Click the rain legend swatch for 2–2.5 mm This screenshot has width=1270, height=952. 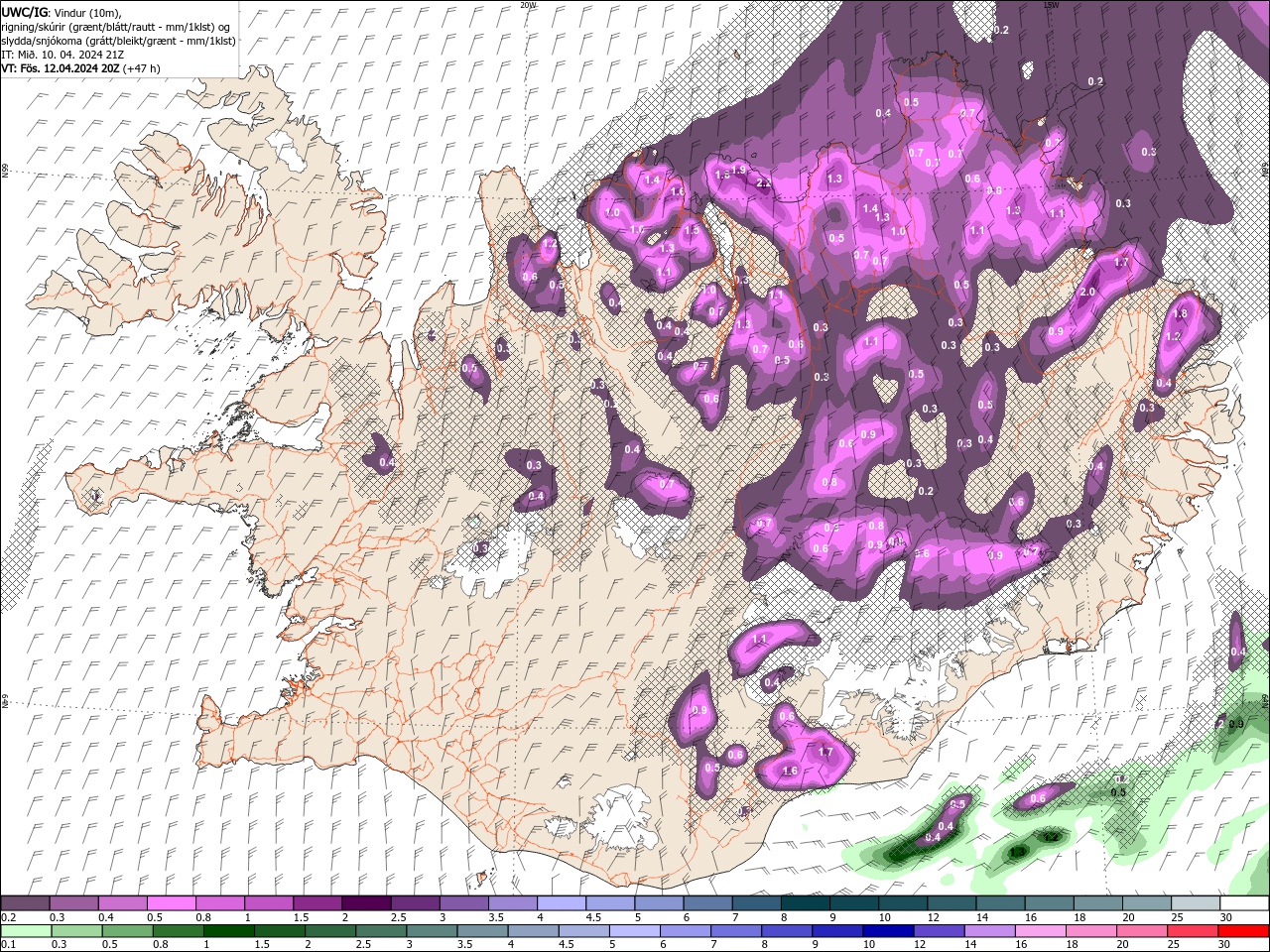tap(331, 932)
